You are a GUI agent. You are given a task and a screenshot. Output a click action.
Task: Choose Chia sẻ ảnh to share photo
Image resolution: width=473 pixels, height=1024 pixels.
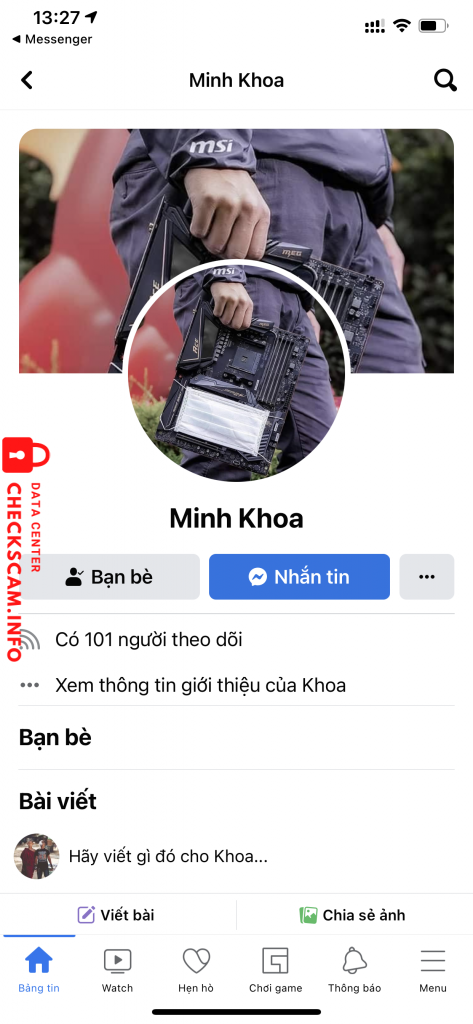[354, 914]
